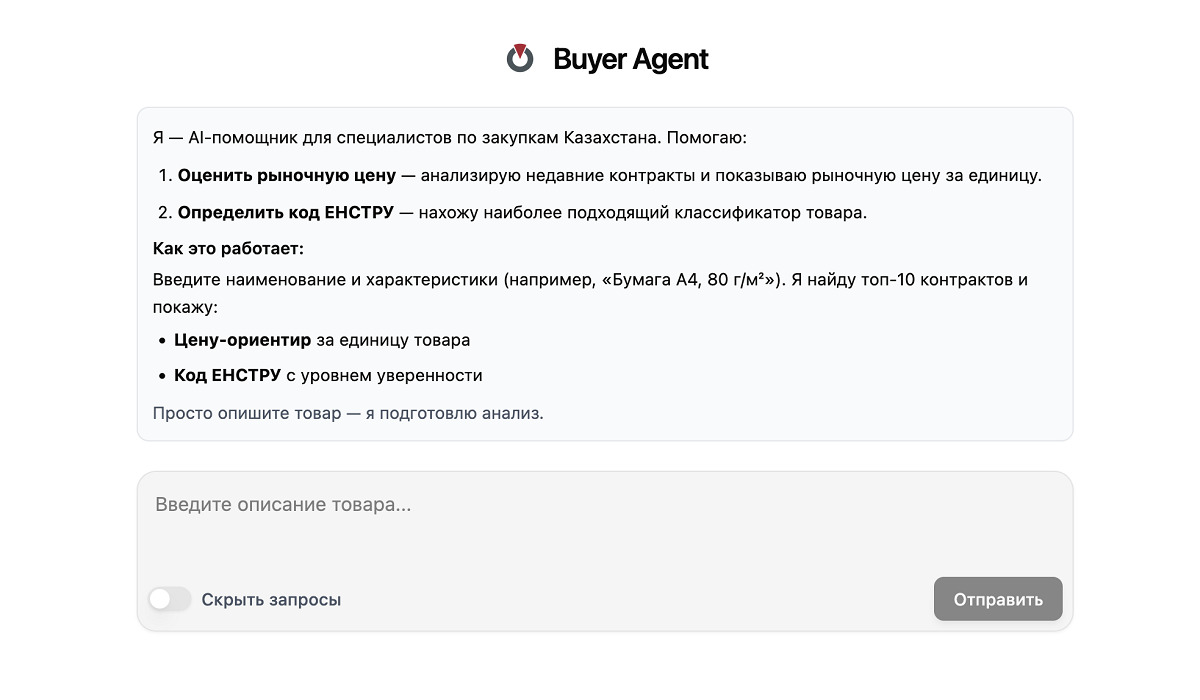This screenshot has width=1200, height=700.
Task: Click the Buyer Agent logo icon
Action: [519, 59]
